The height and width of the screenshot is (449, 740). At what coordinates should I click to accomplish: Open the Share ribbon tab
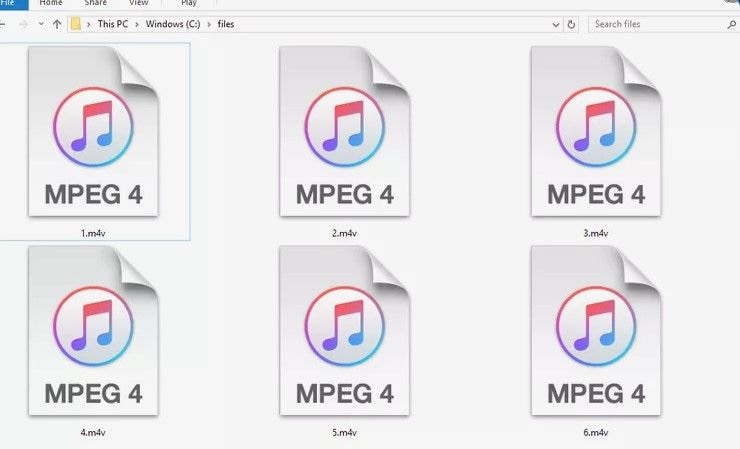(x=95, y=3)
